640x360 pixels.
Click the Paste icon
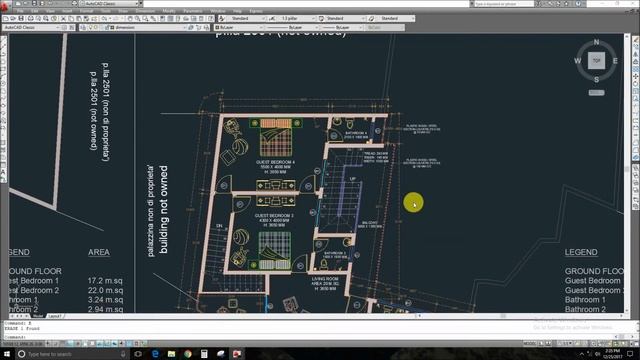tap(79, 19)
